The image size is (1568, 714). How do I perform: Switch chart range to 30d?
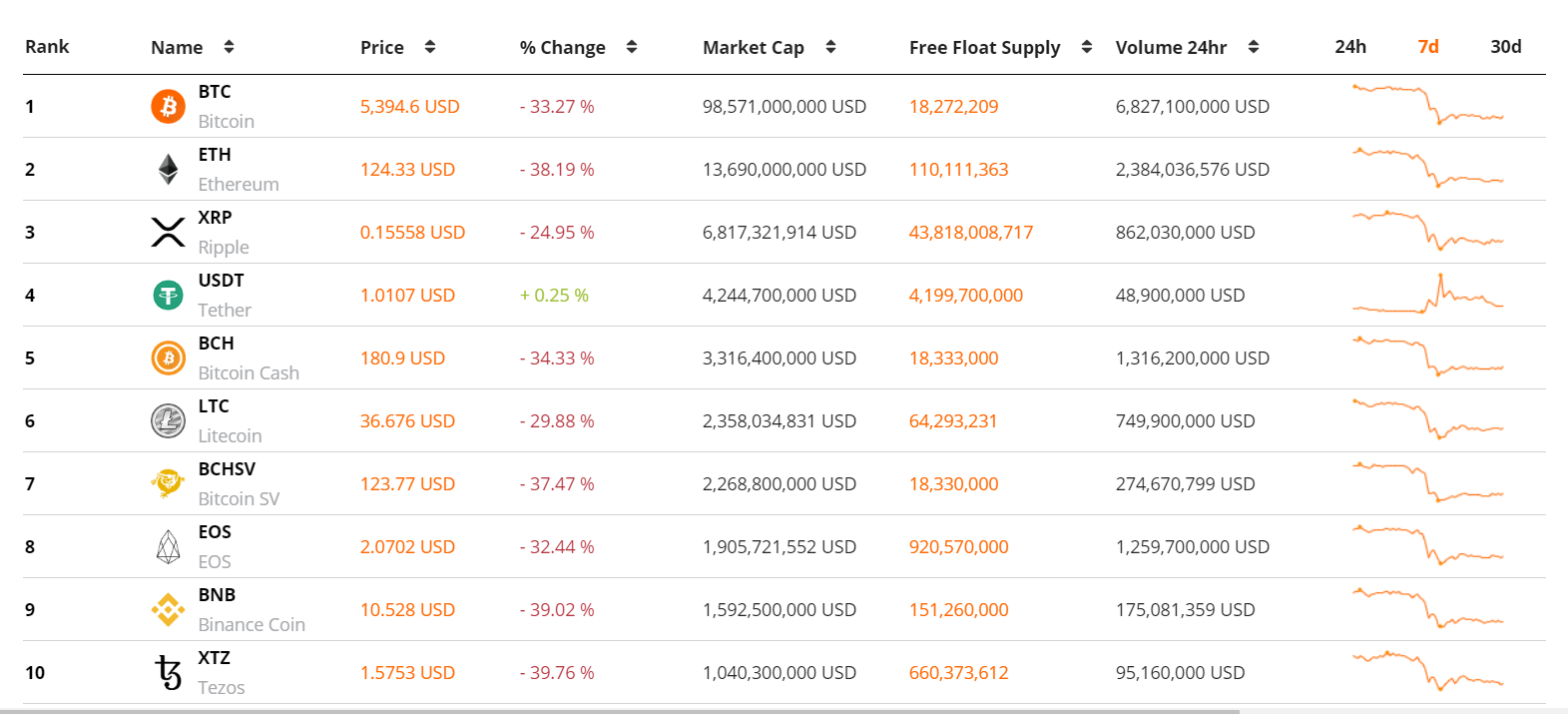pos(1505,47)
